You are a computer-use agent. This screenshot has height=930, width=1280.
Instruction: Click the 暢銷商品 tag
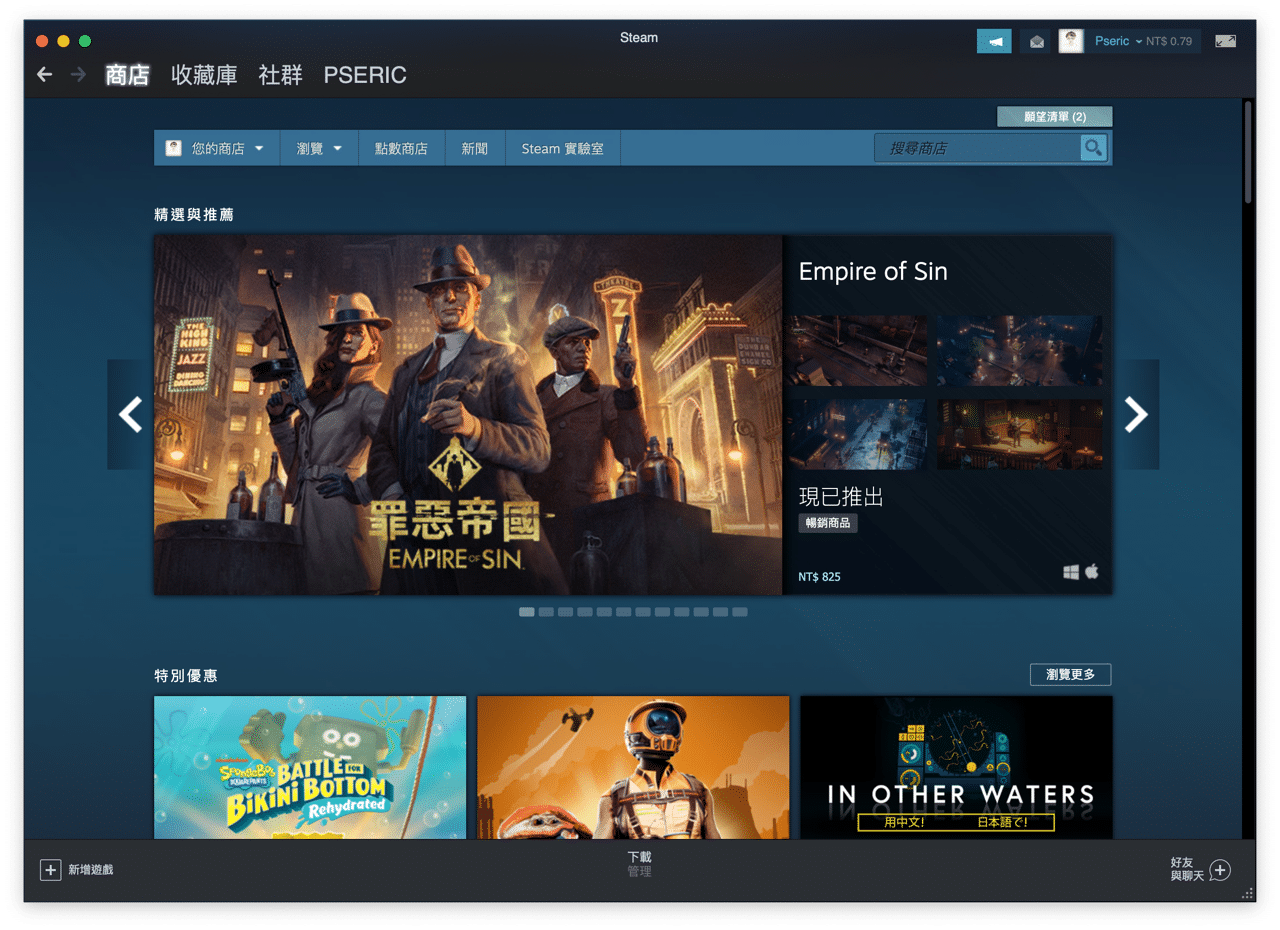828,523
